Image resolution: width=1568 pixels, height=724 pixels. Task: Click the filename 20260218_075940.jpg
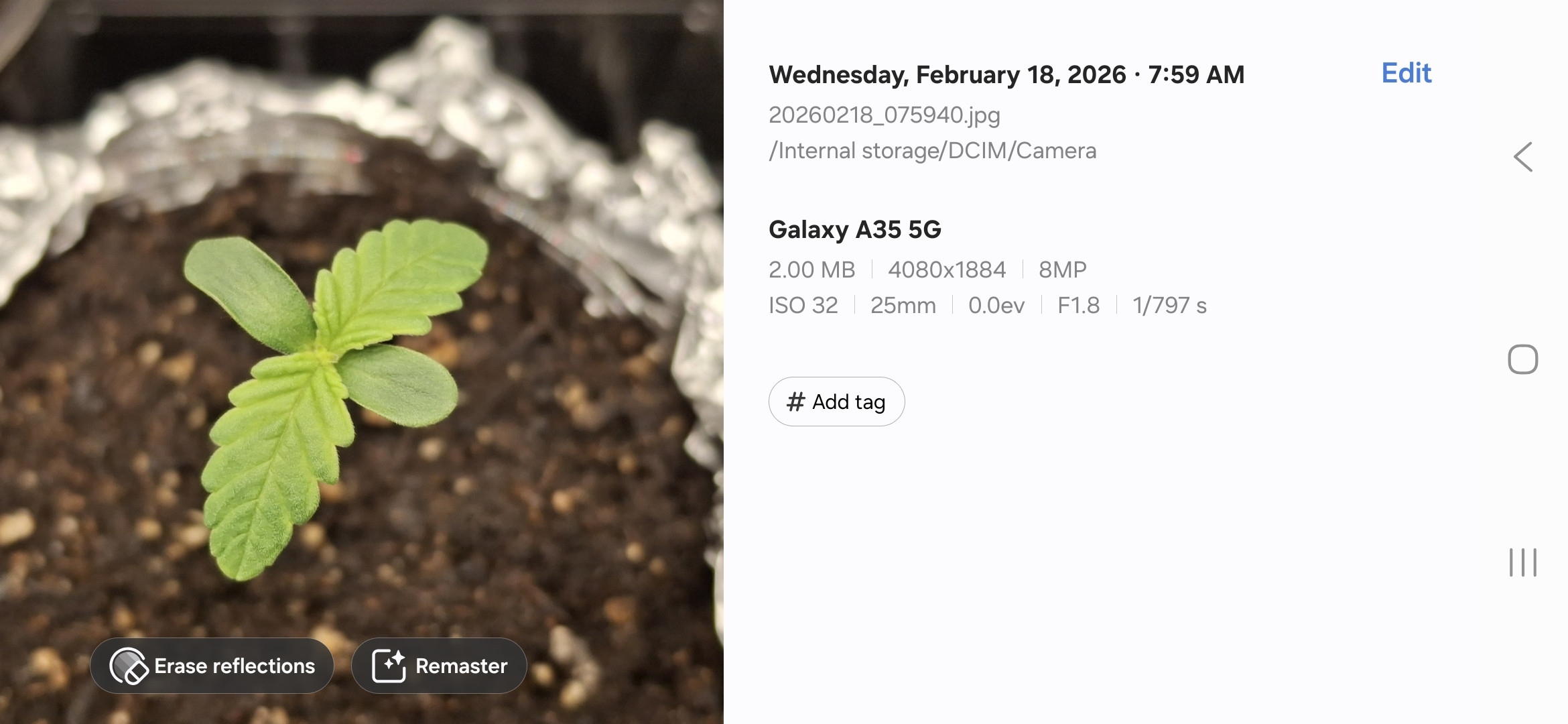pos(884,115)
